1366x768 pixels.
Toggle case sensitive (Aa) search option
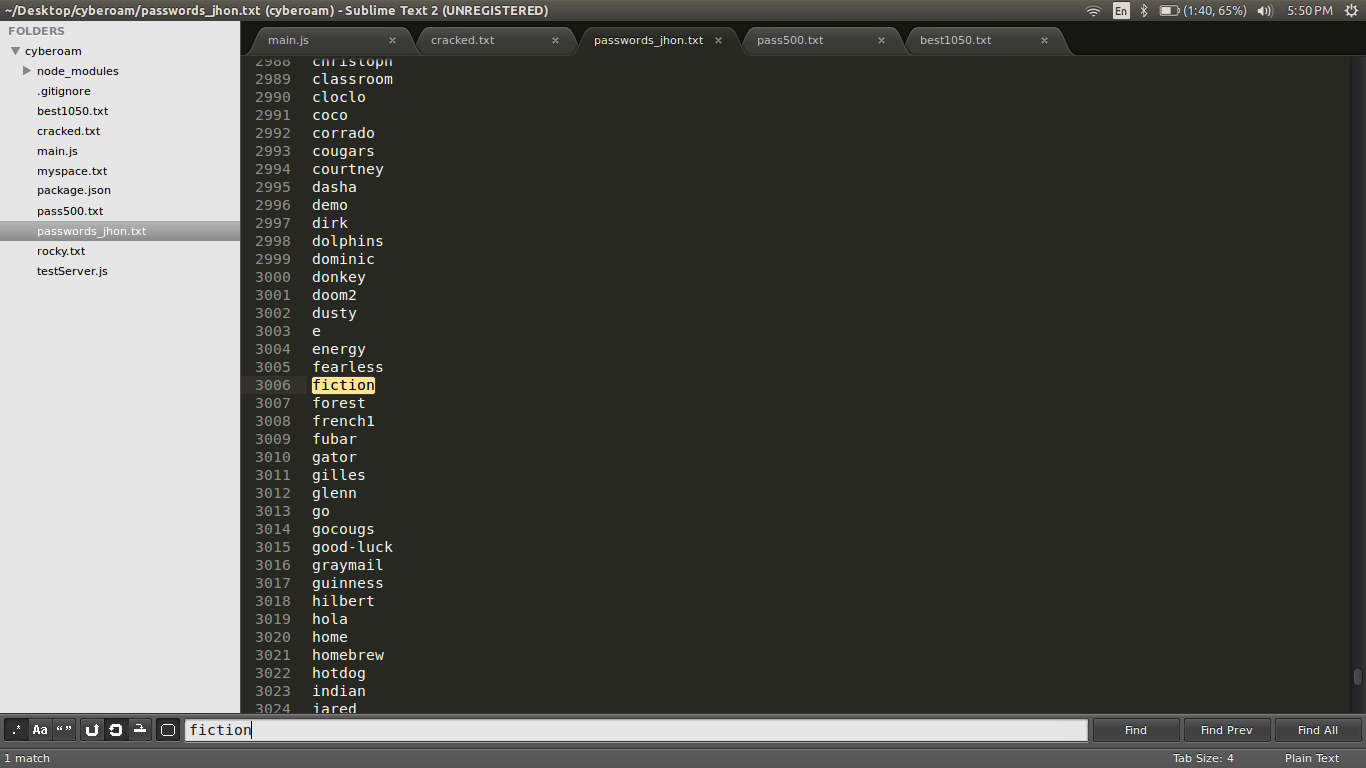(40, 730)
